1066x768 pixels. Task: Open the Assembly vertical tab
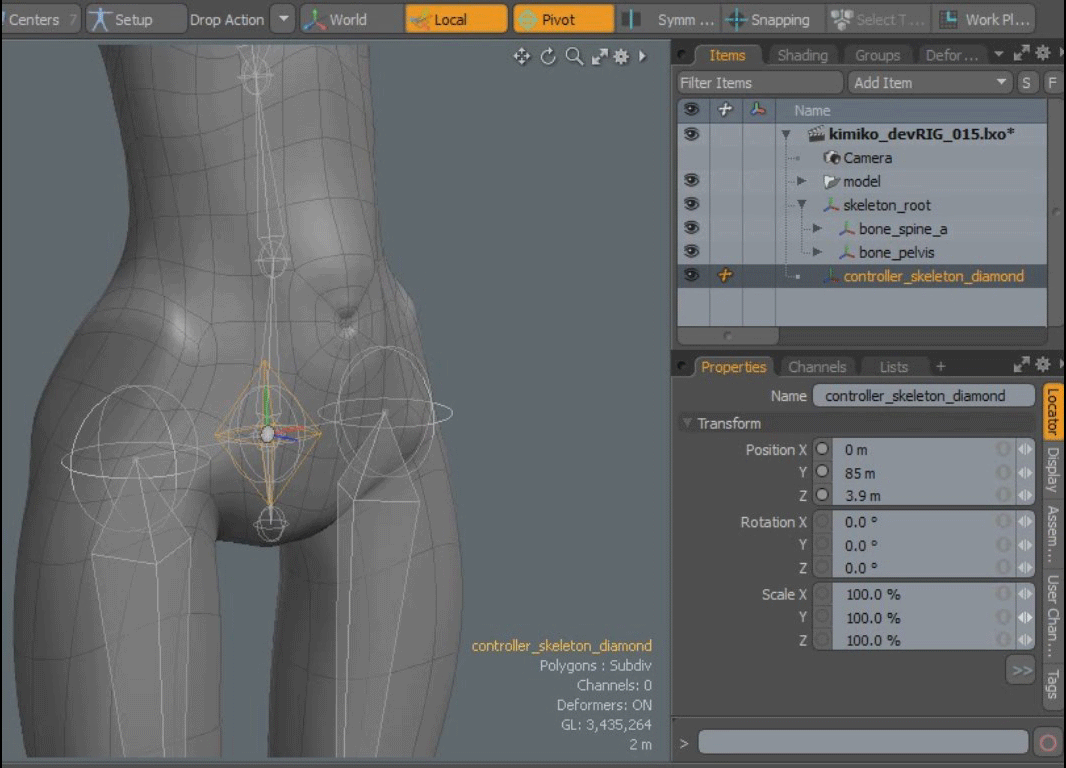[1053, 535]
